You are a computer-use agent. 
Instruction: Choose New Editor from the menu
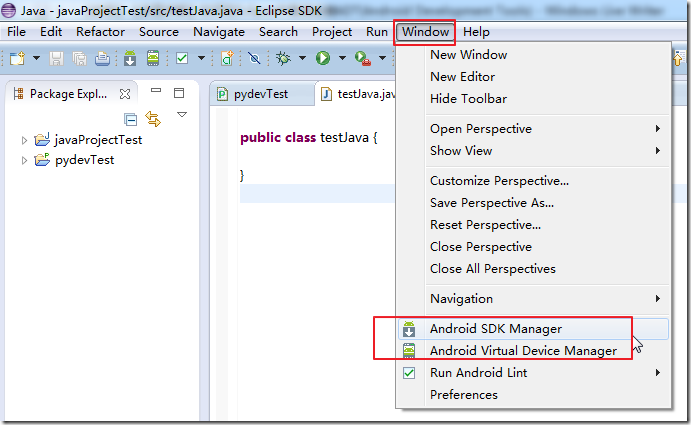pyautogui.click(x=534, y=77)
